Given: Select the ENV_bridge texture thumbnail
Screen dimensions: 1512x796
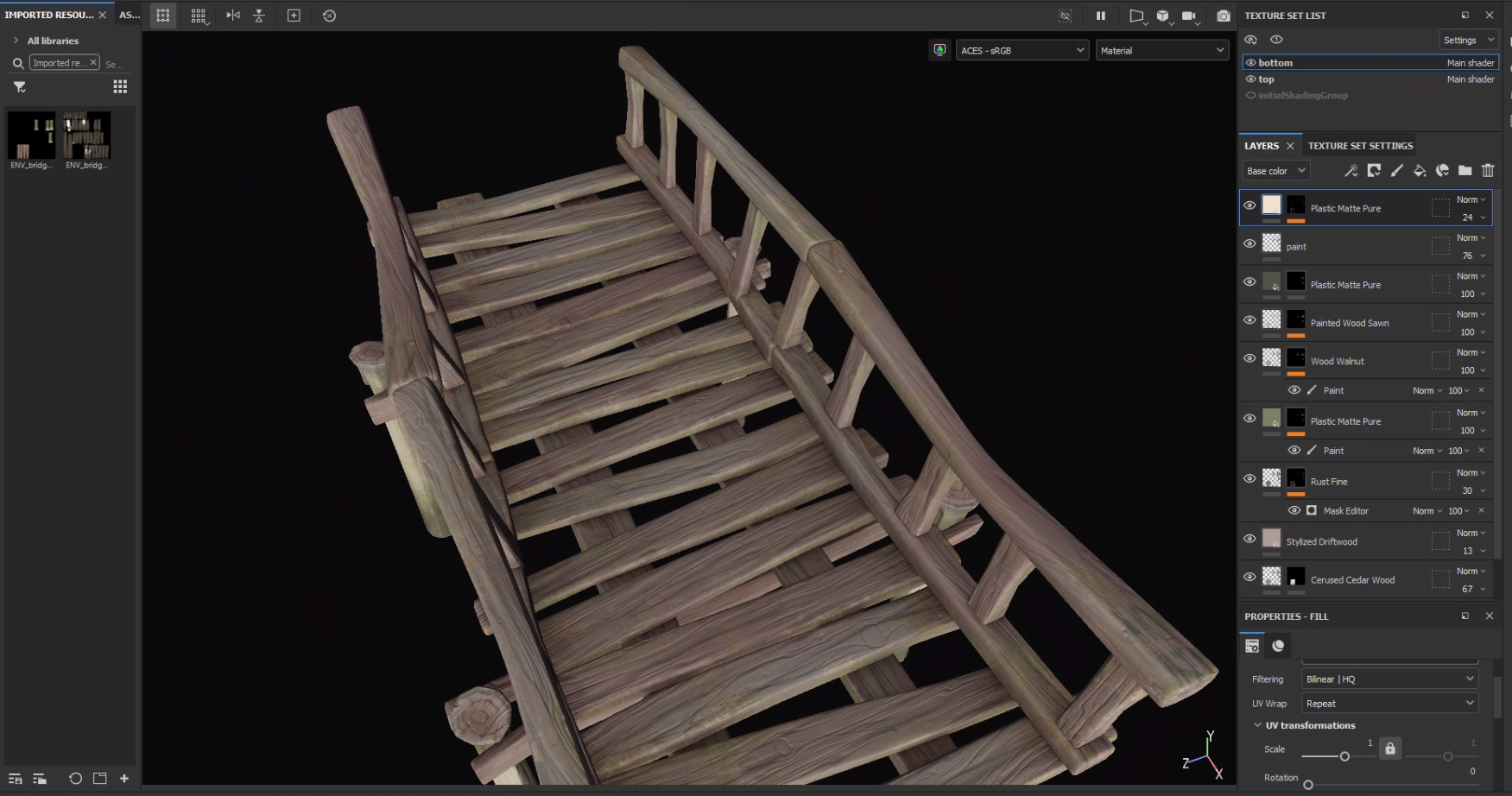Looking at the screenshot, I should point(31,136).
